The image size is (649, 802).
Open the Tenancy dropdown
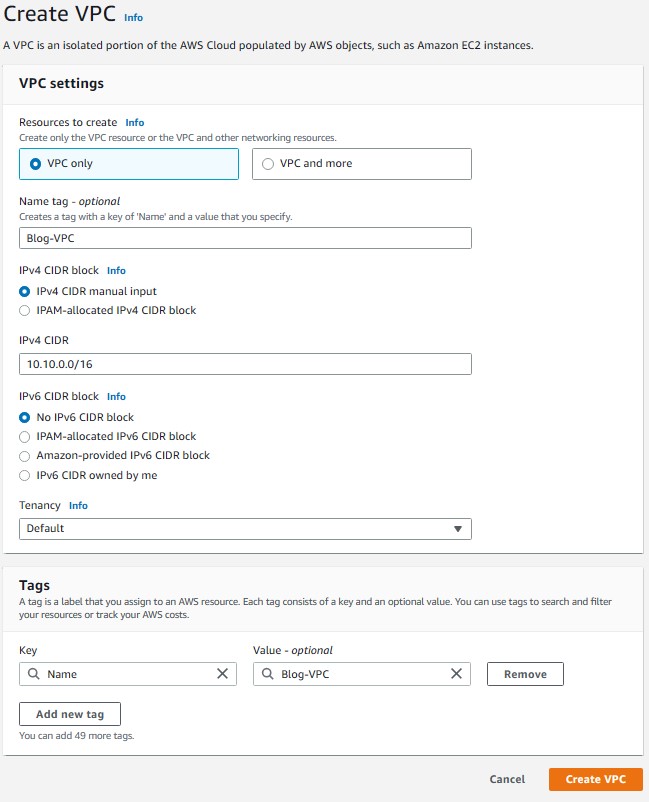tap(245, 528)
